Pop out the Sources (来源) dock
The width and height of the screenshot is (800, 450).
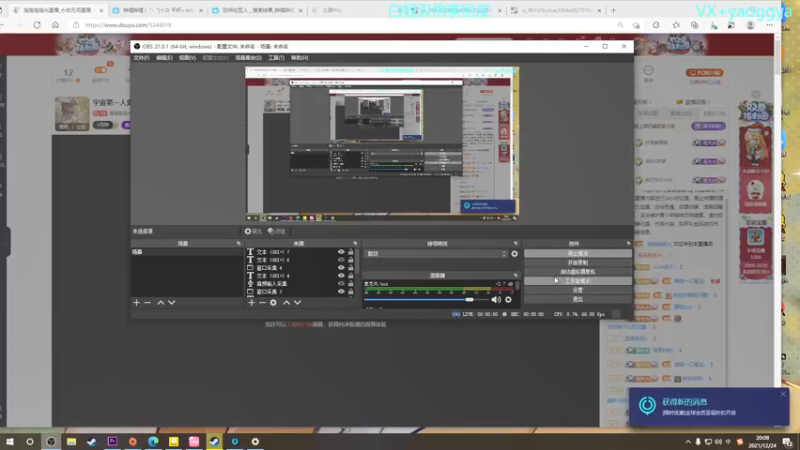click(355, 243)
